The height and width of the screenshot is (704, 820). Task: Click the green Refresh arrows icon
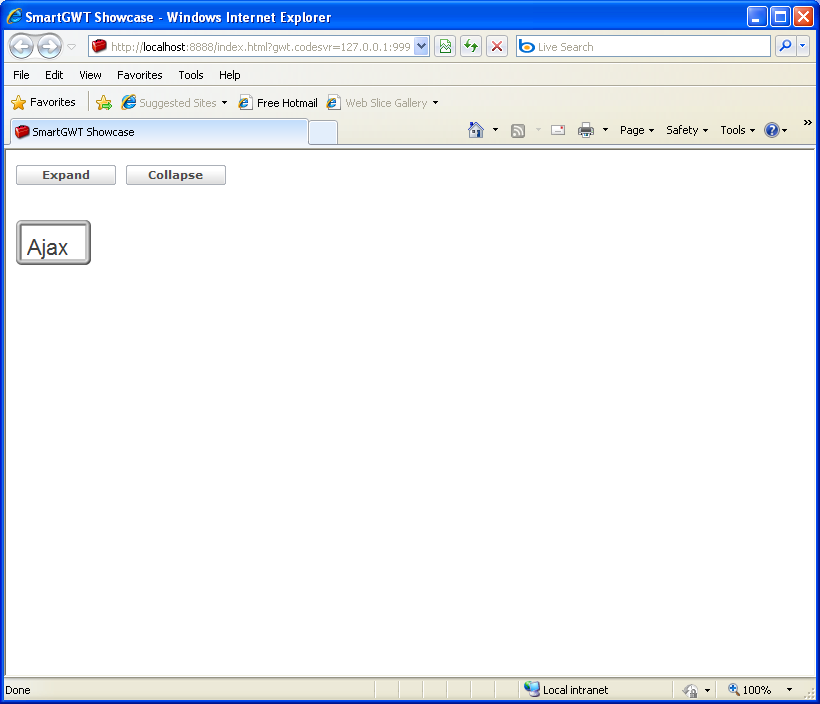(x=471, y=47)
